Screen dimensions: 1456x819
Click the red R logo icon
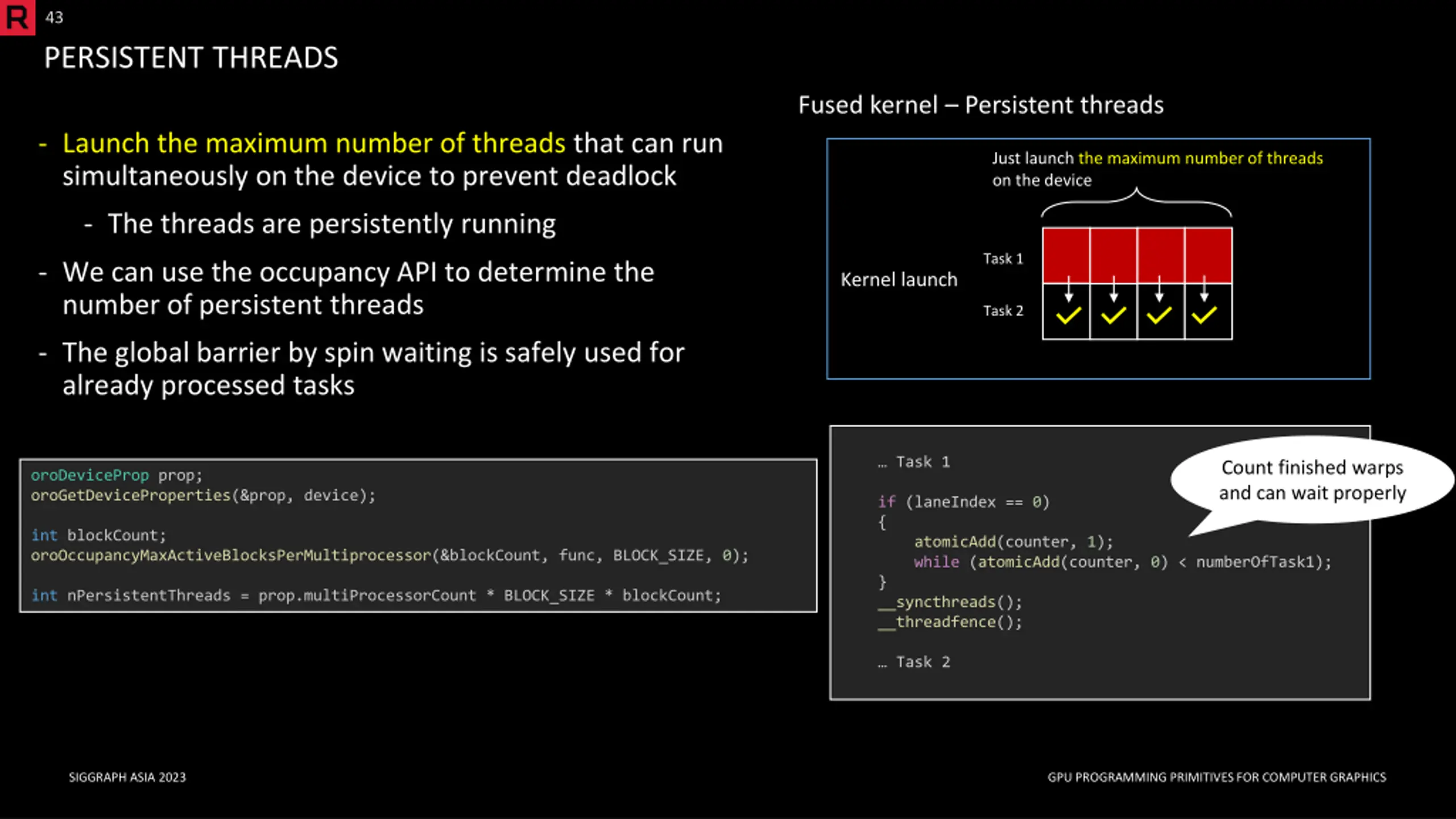(x=17, y=17)
